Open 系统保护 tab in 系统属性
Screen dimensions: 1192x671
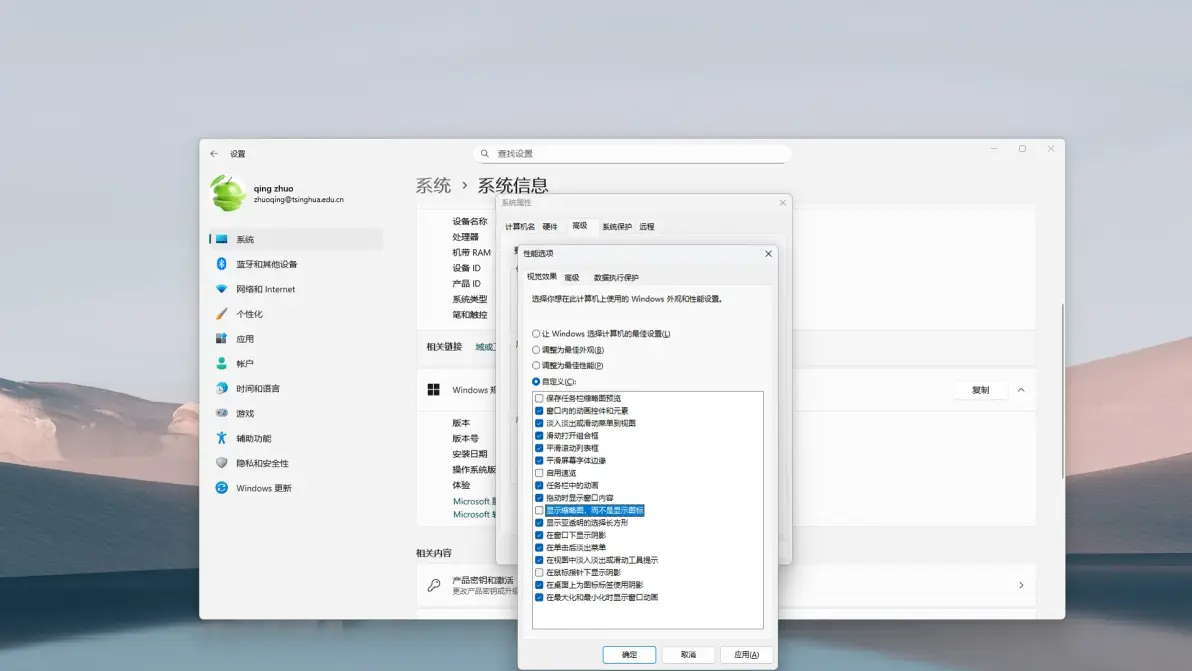pyautogui.click(x=616, y=227)
